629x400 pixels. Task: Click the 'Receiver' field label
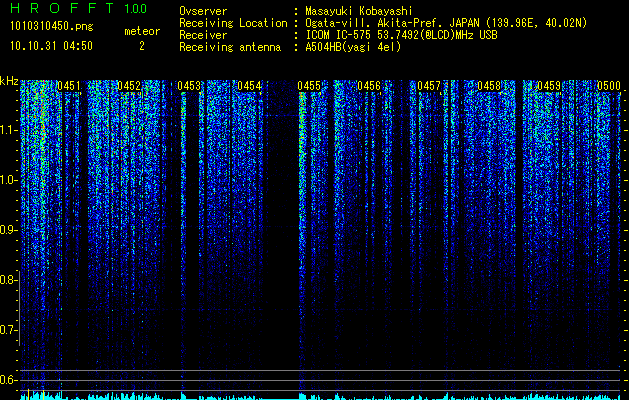coord(203,35)
